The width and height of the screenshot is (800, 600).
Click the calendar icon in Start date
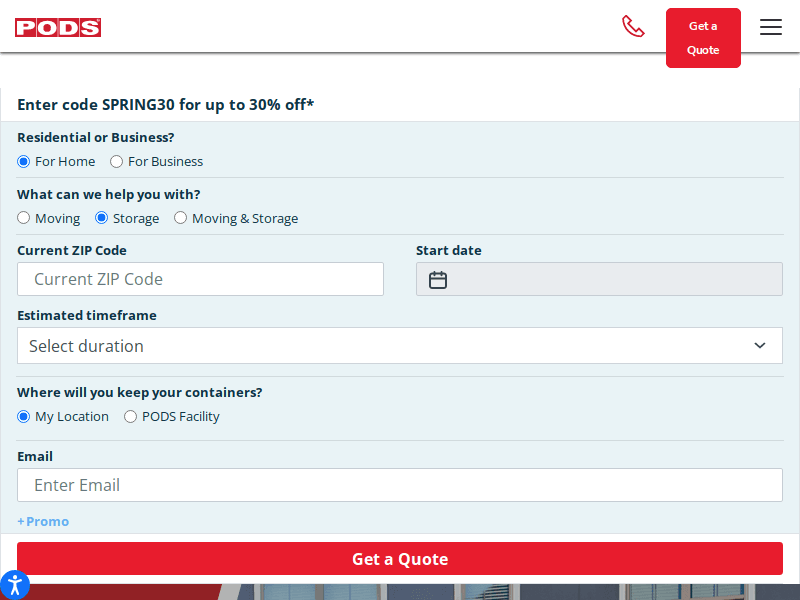[x=438, y=280]
